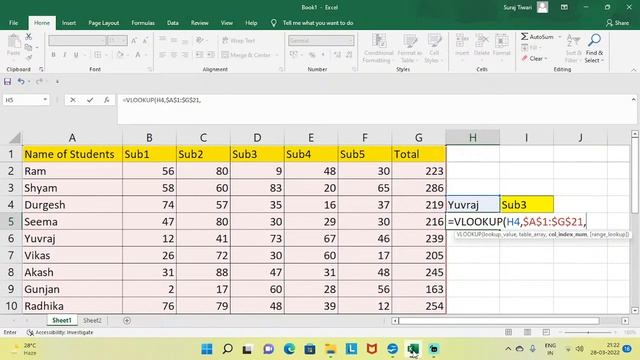
Task: Undo the last action
Action: point(21,82)
